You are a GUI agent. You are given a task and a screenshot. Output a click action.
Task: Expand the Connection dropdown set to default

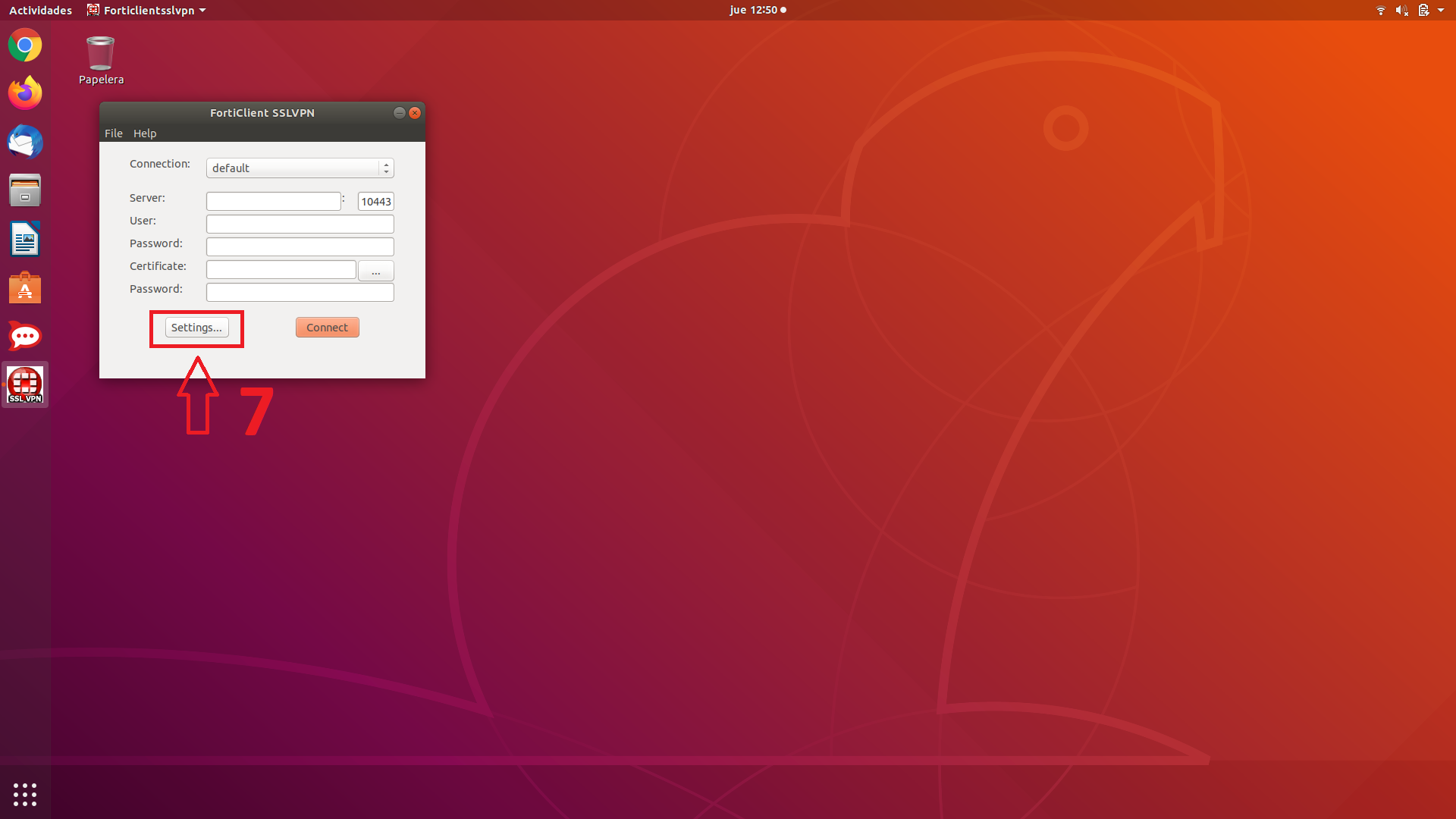tap(300, 168)
